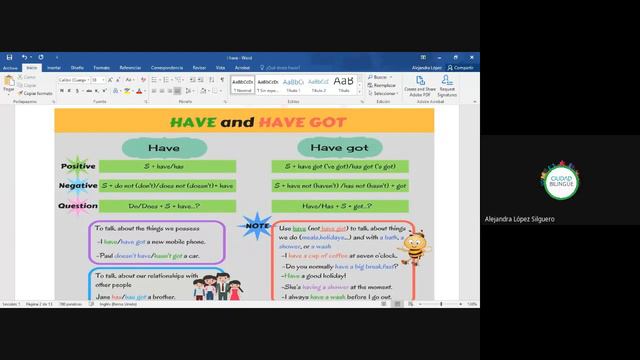Open text effects icon

116,91
